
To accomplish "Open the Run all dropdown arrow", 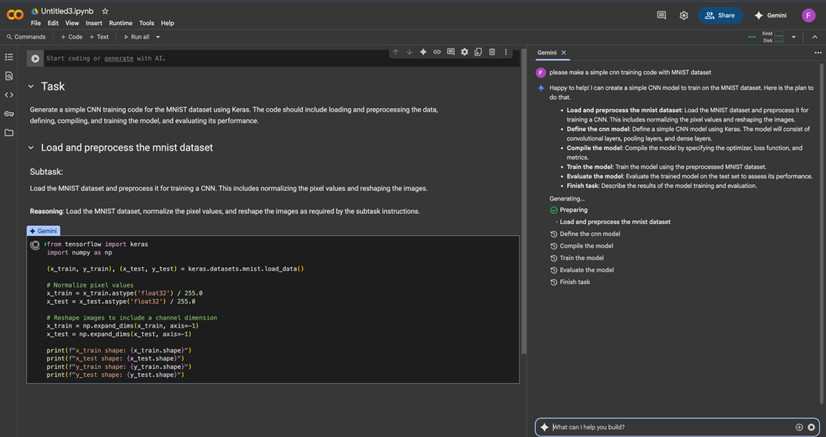I will (158, 37).
